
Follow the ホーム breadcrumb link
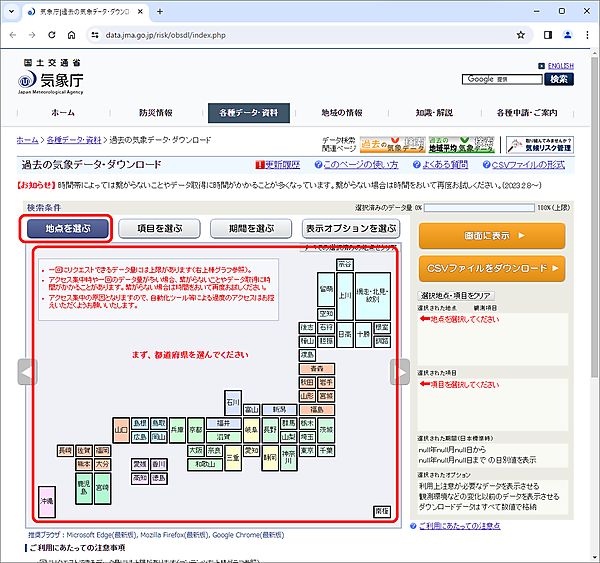[28, 140]
